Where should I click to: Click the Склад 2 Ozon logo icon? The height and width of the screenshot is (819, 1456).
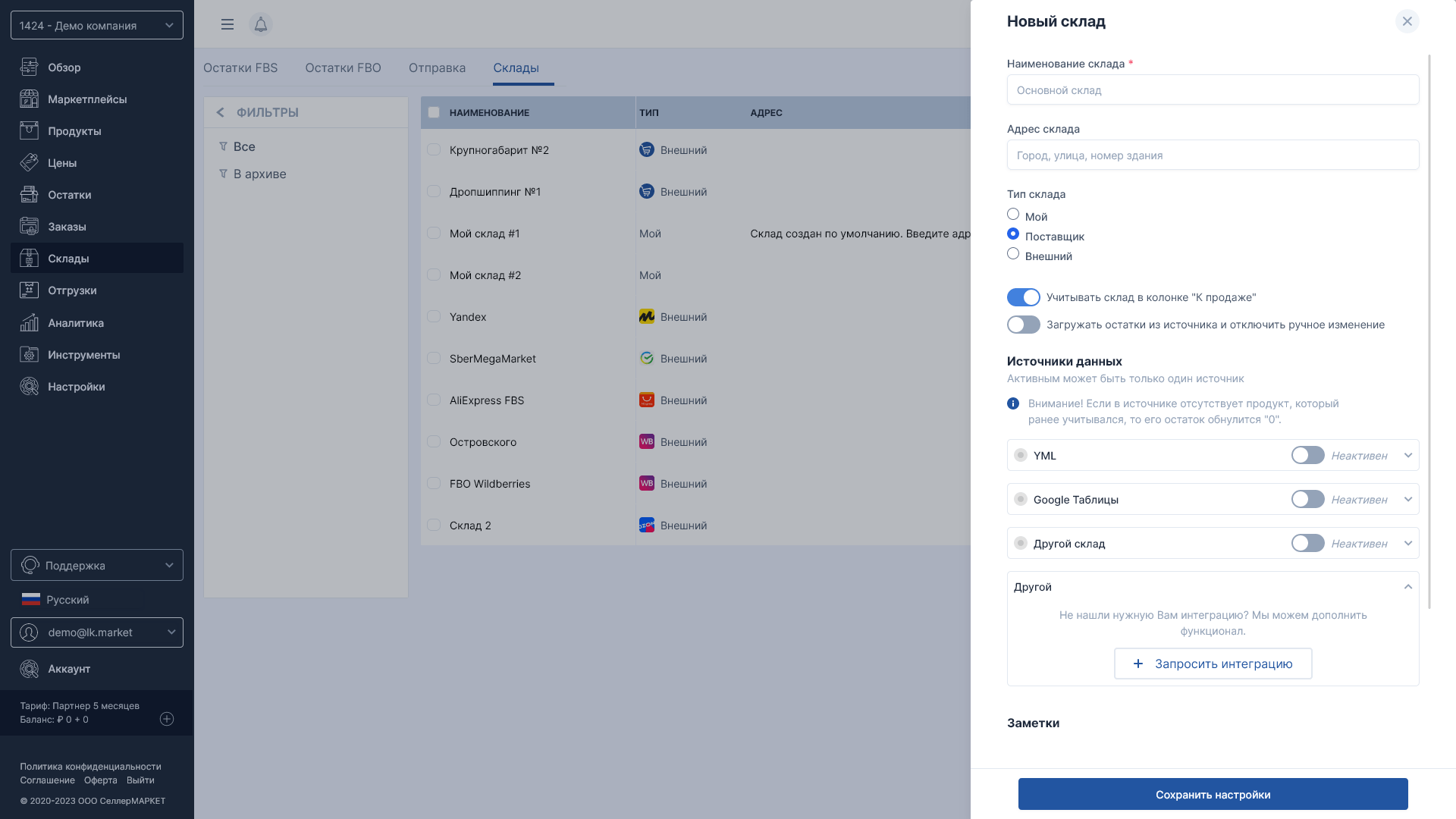647,526
